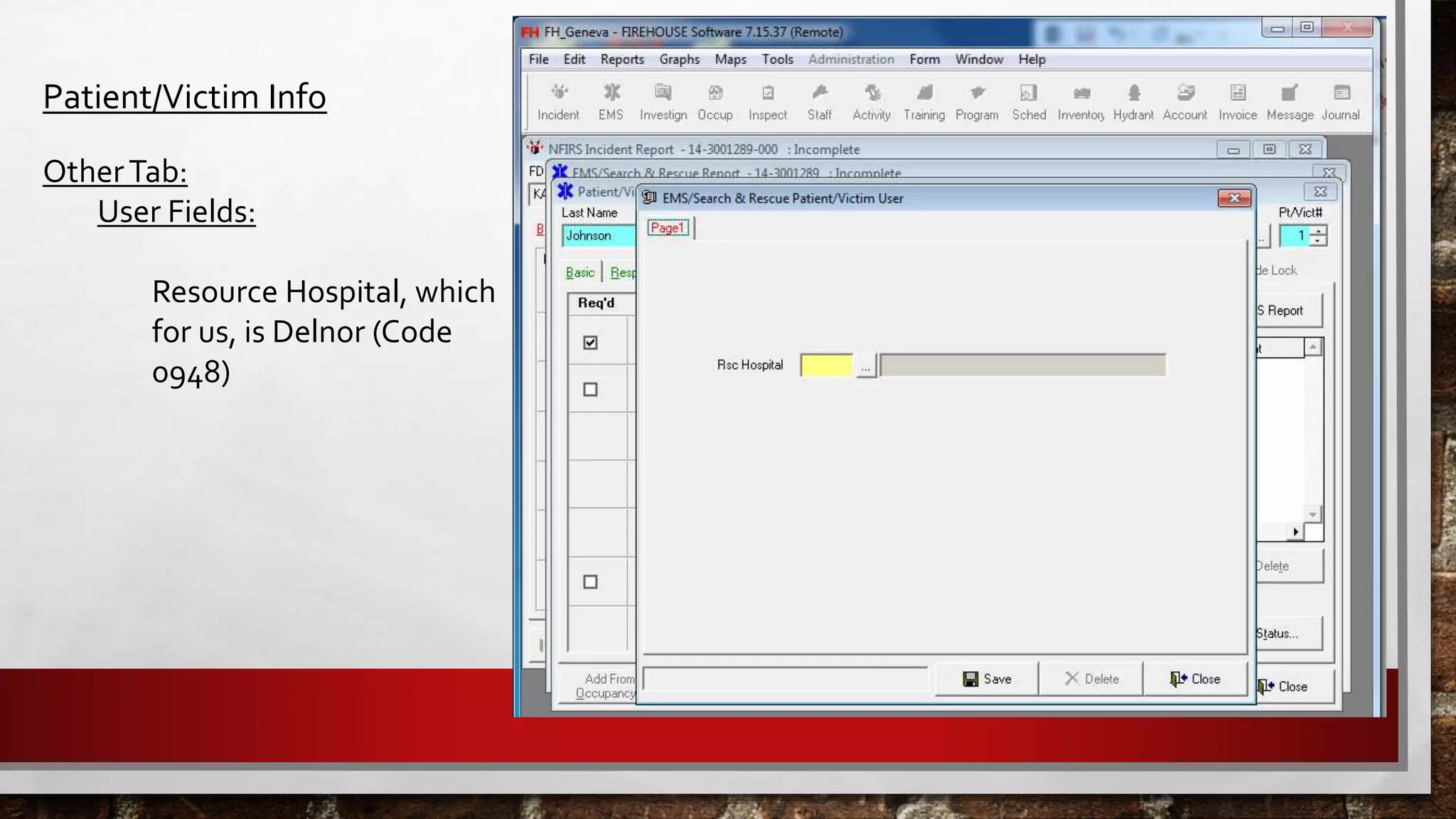The image size is (1456, 819).
Task: Click the Pt/Vict# number field
Action: click(1295, 235)
